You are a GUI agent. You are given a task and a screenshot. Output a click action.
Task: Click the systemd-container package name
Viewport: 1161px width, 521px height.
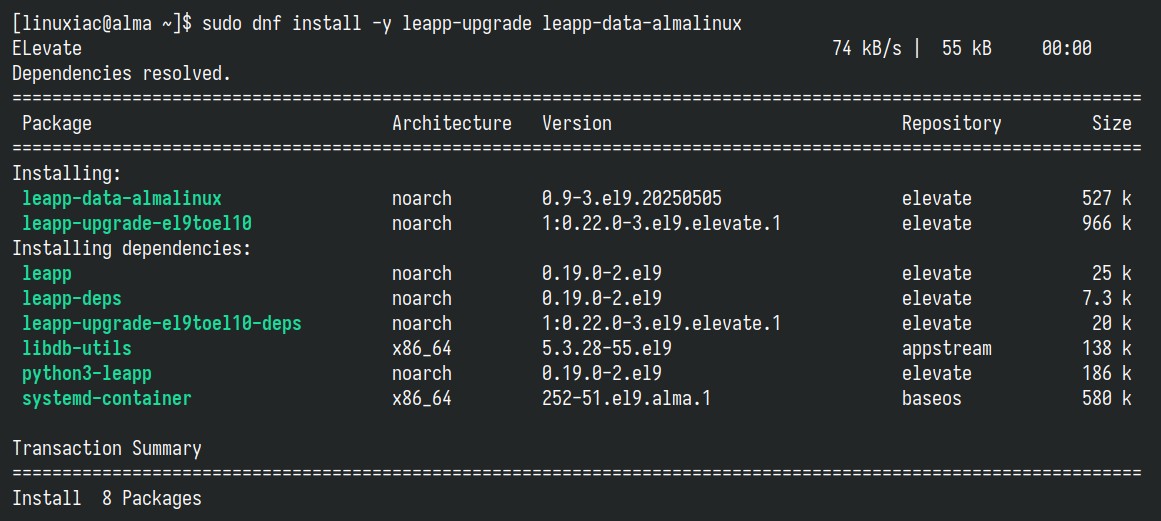[107, 398]
